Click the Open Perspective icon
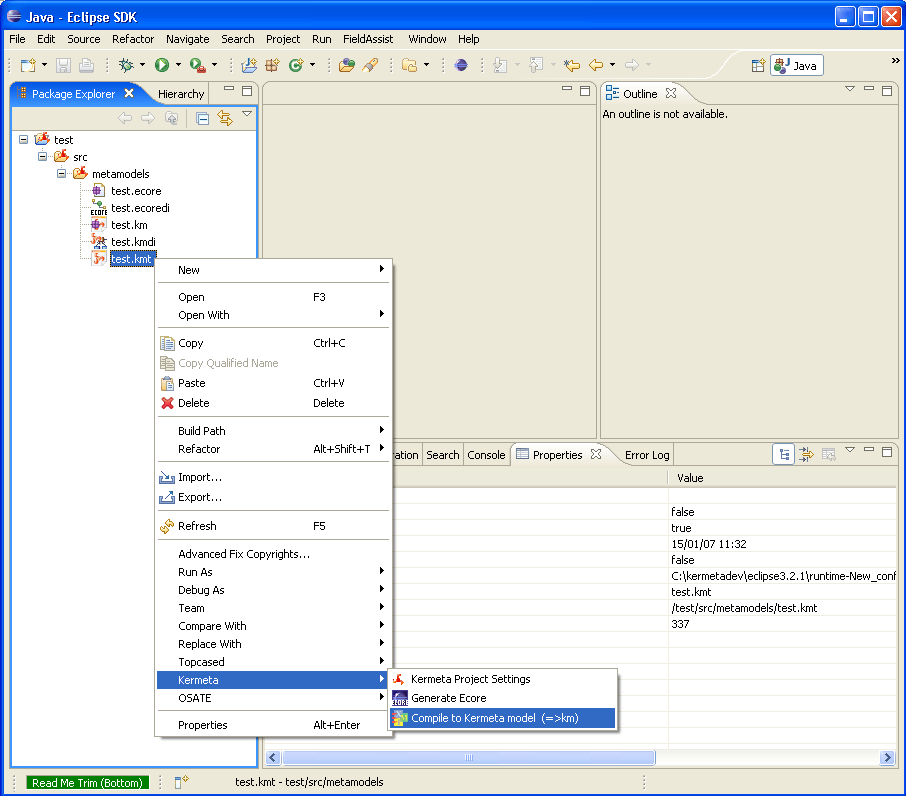Image resolution: width=906 pixels, height=796 pixels. coord(758,65)
